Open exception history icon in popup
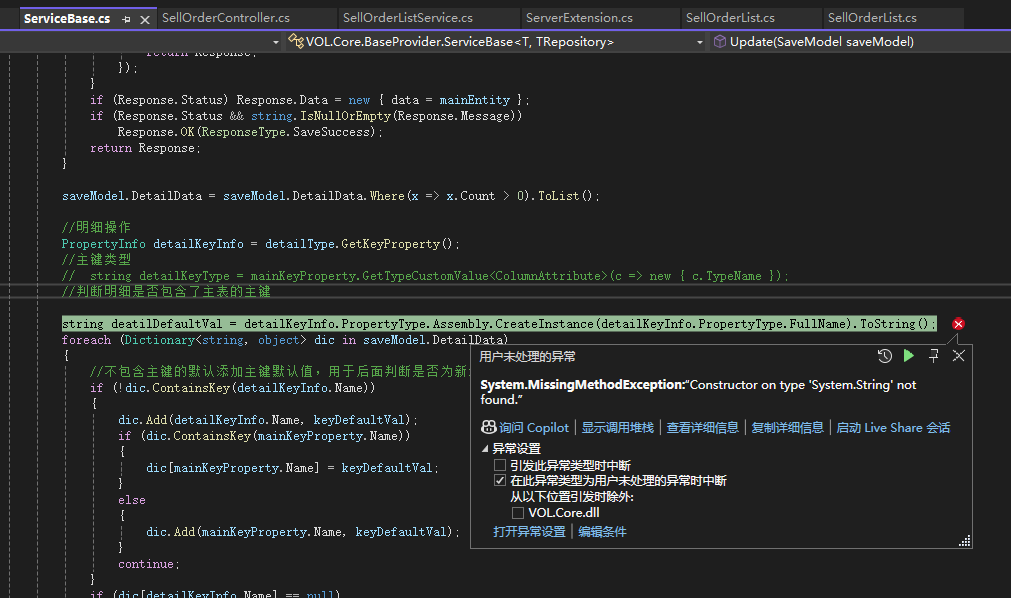The width and height of the screenshot is (1011, 598). click(885, 355)
